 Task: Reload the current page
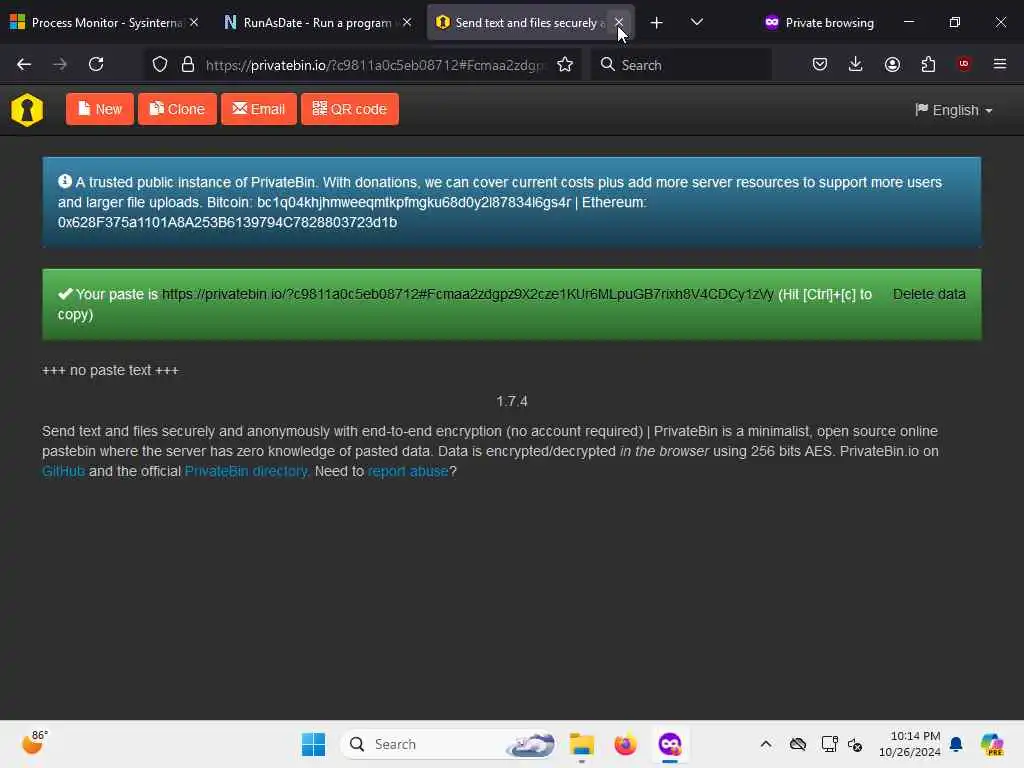(x=96, y=64)
